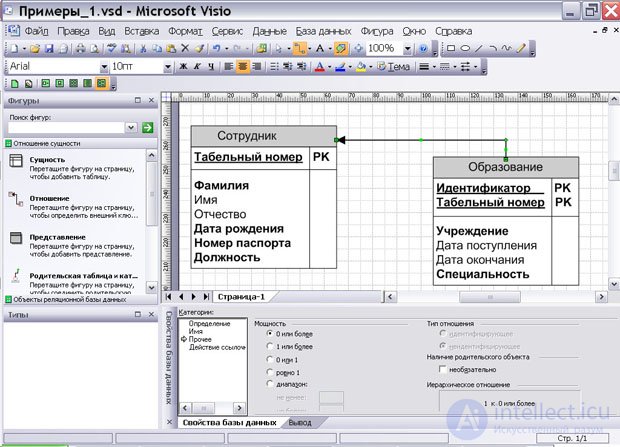
Task: Apply center text alignment
Action: click(242, 66)
